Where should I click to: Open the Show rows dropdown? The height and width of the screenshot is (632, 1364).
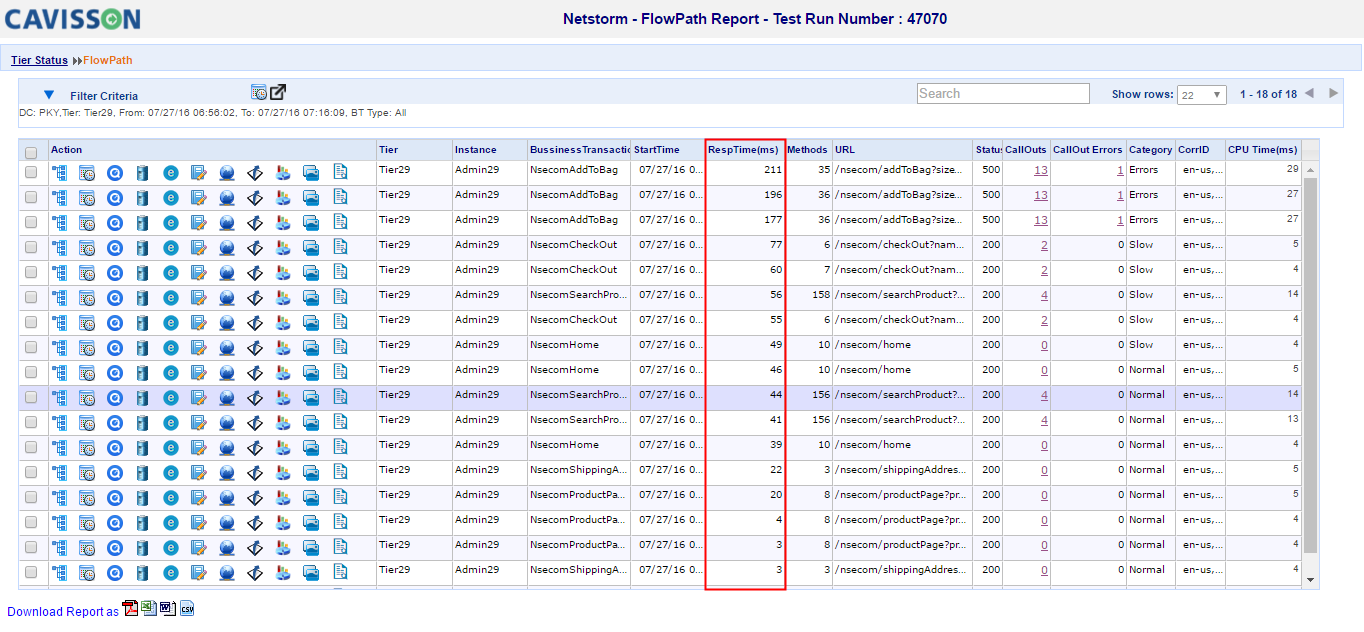pos(1202,95)
